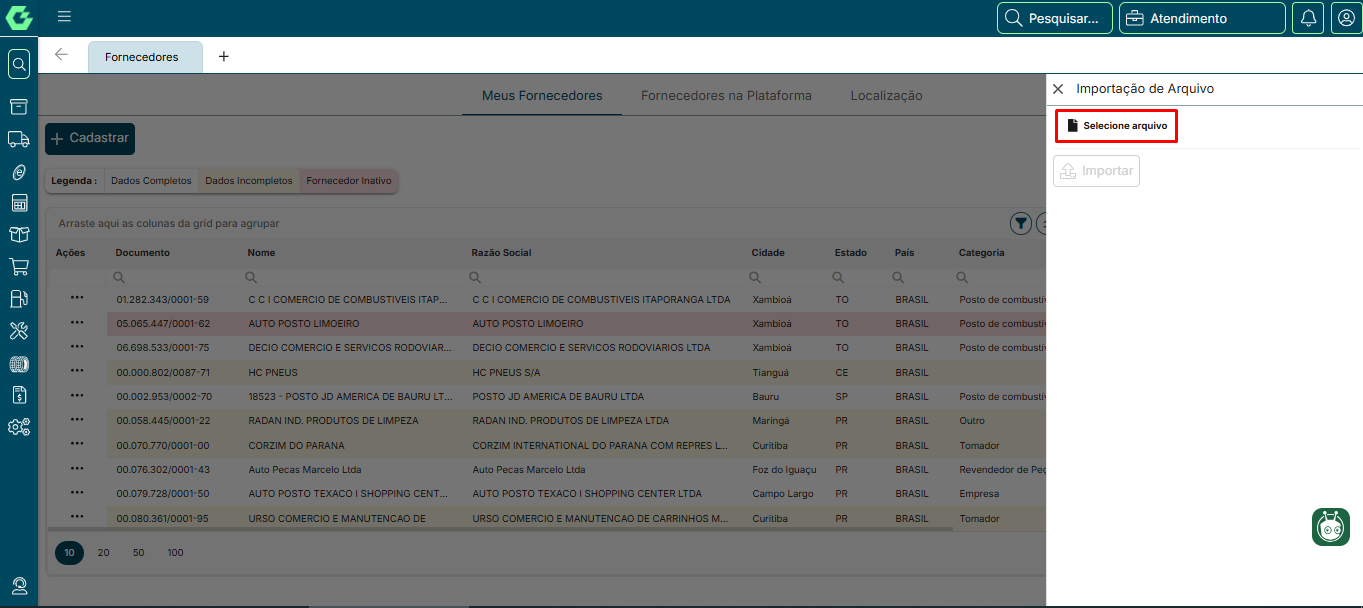Open the truck sidebar icon
Image resolution: width=1363 pixels, height=608 pixels.
[19, 139]
